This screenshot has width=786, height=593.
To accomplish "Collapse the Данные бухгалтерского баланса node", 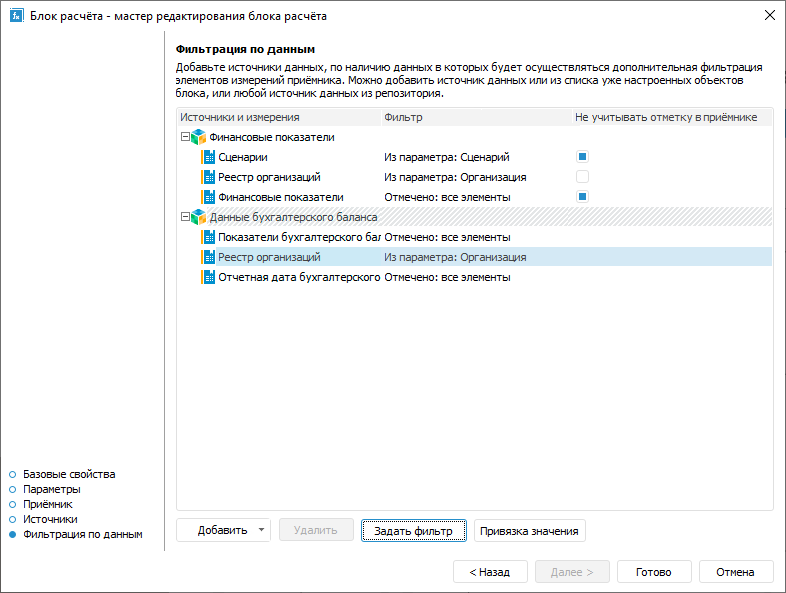I will tap(184, 217).
